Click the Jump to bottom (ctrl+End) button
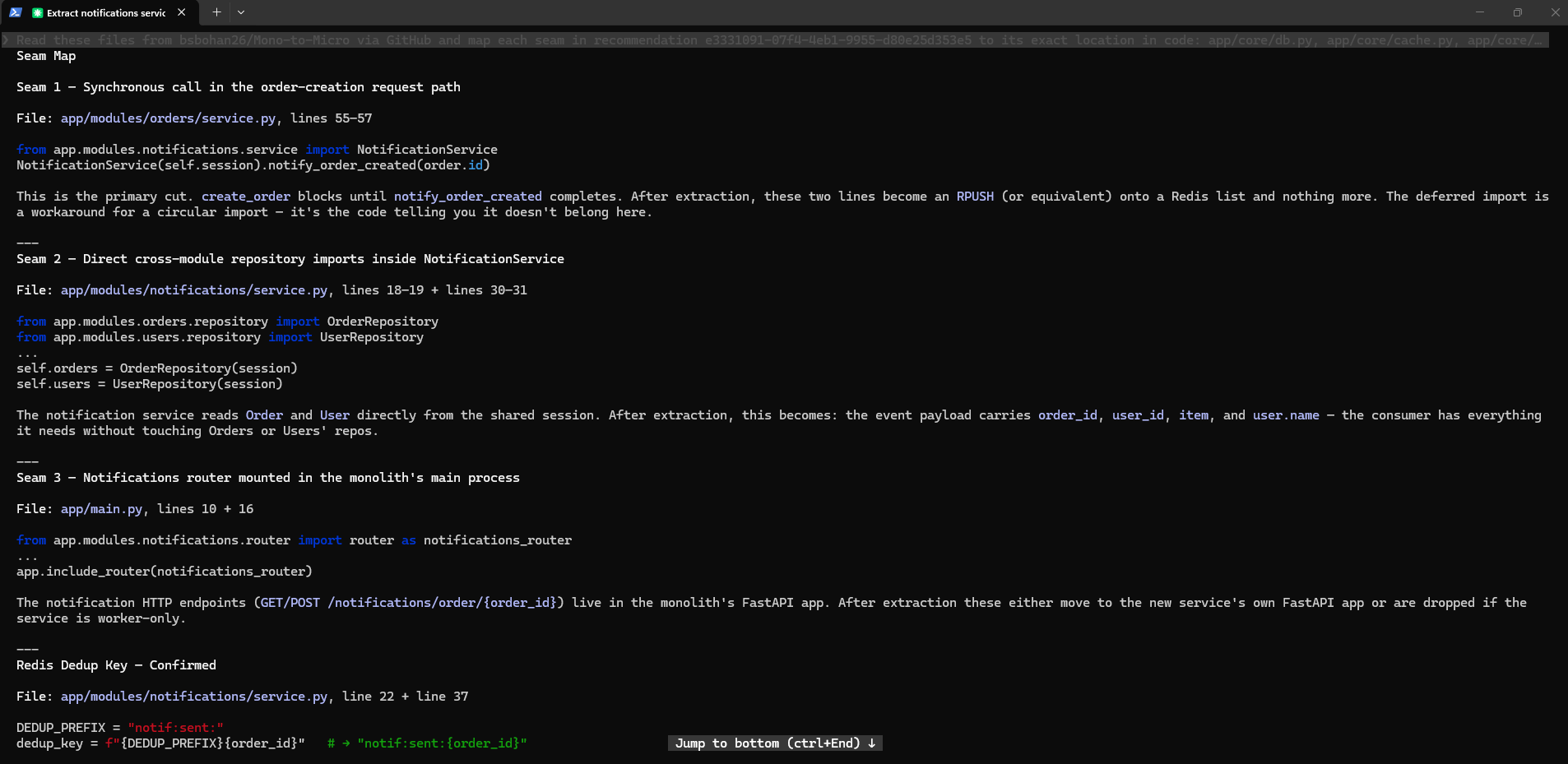 (x=775, y=743)
